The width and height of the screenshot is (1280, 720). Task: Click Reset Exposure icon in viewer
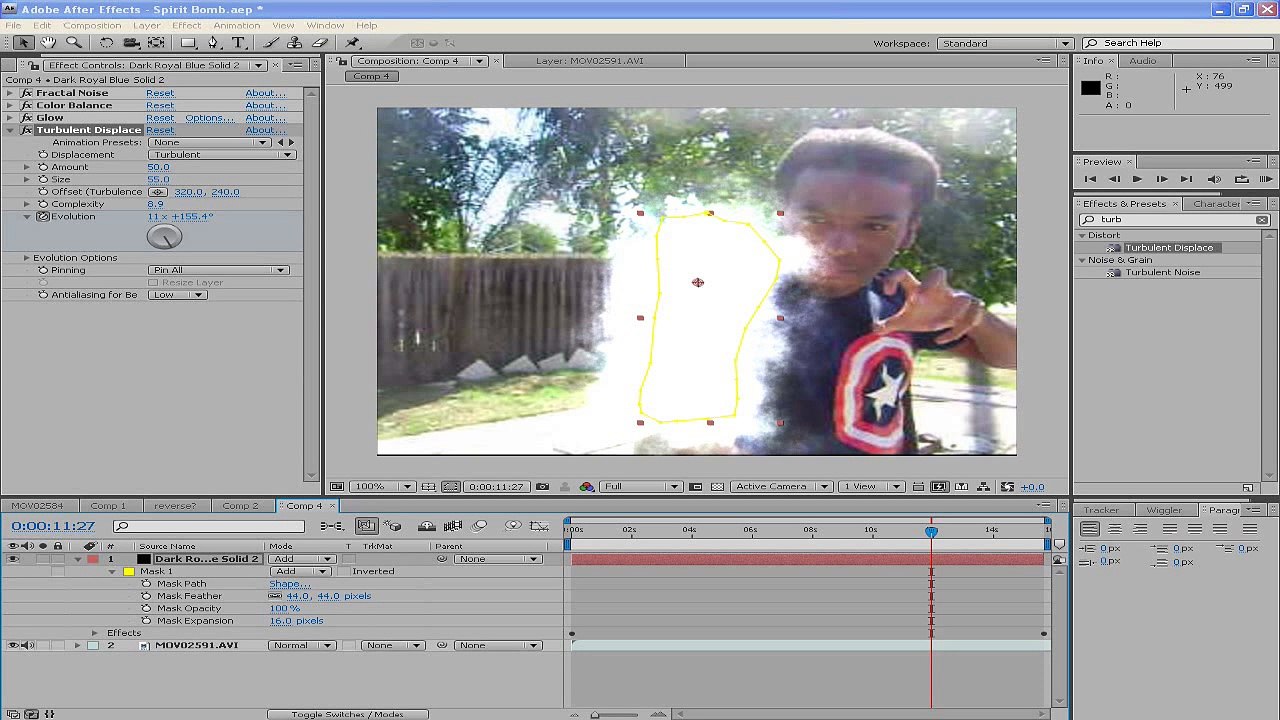(x=1008, y=487)
